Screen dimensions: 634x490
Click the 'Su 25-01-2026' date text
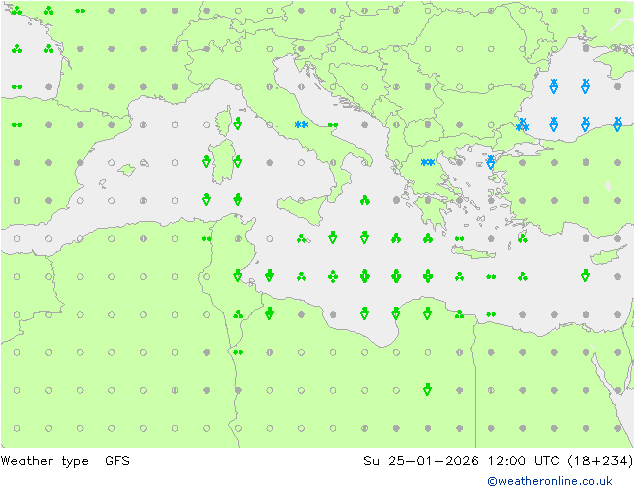[421, 460]
